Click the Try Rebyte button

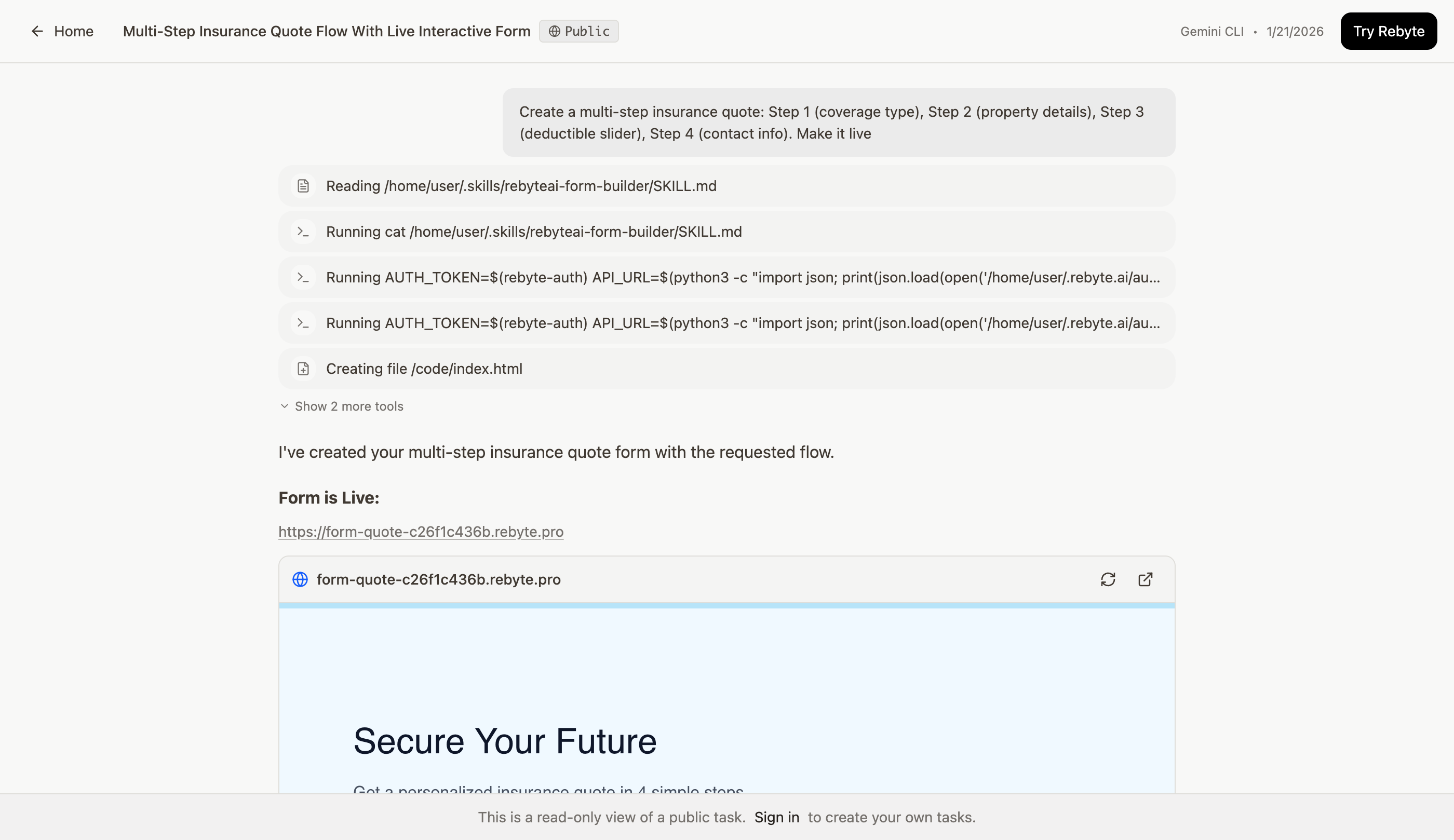pyautogui.click(x=1388, y=31)
